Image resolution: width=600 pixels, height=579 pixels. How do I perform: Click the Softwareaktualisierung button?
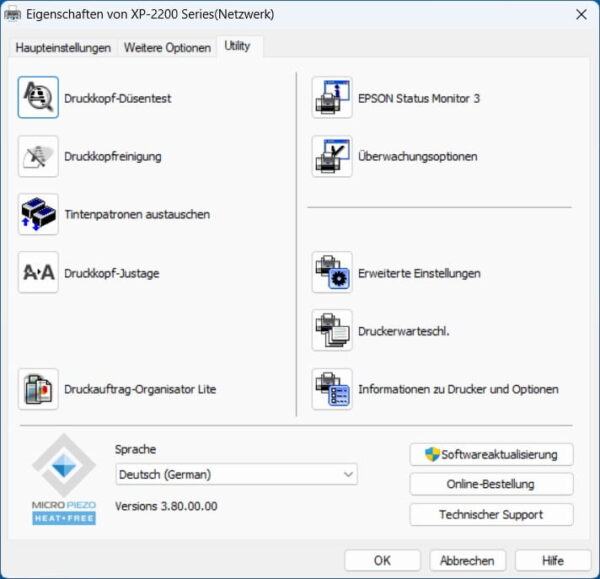491,455
